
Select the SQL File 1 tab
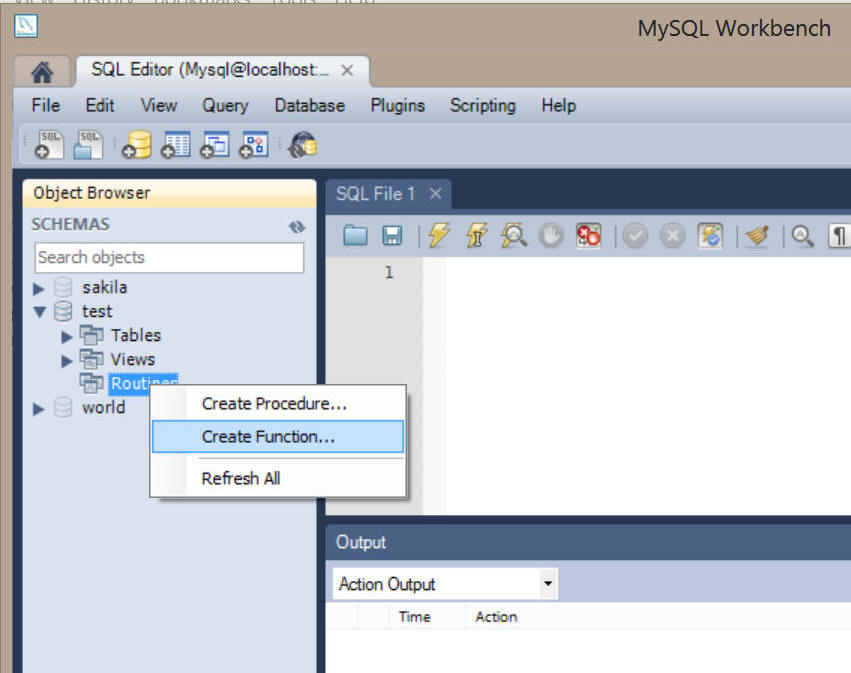(x=375, y=194)
